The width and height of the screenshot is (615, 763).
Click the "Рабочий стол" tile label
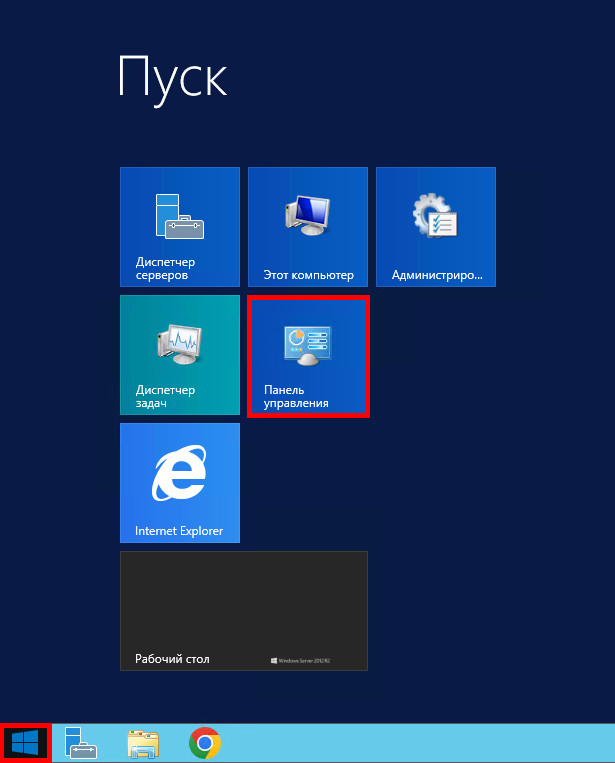click(172, 660)
